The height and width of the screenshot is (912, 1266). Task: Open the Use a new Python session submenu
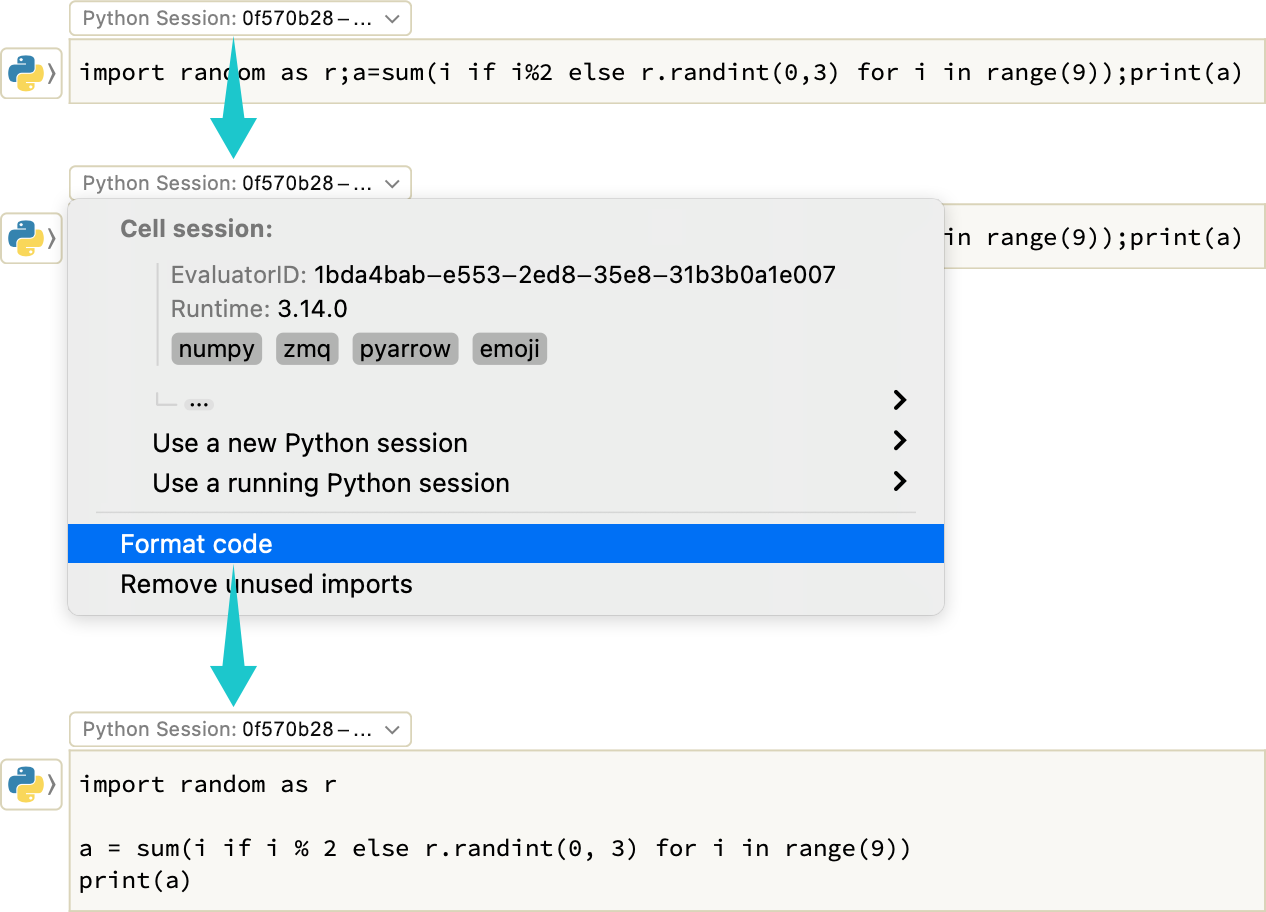(x=506, y=442)
